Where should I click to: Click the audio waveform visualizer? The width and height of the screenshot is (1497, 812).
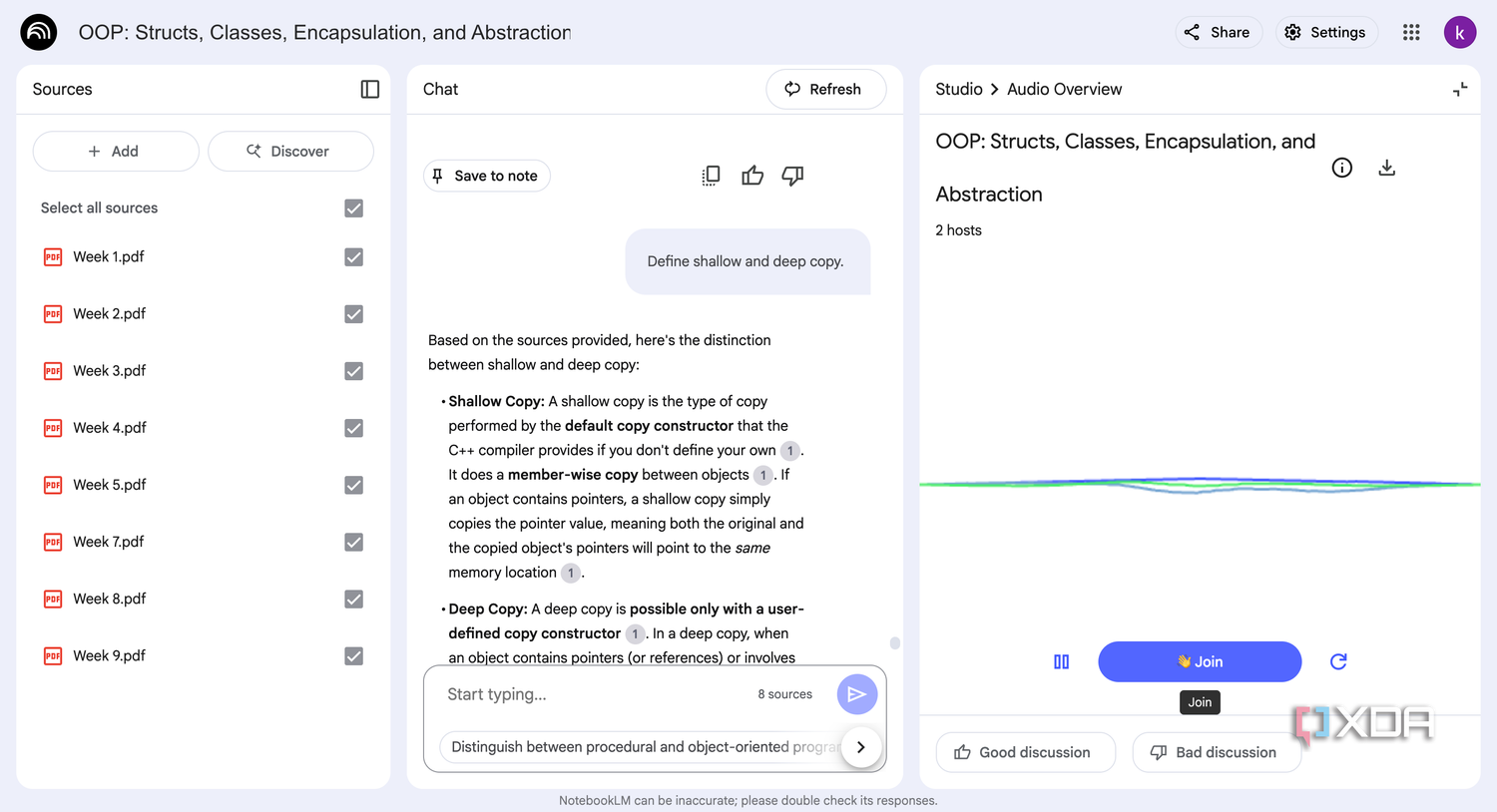click(1200, 485)
